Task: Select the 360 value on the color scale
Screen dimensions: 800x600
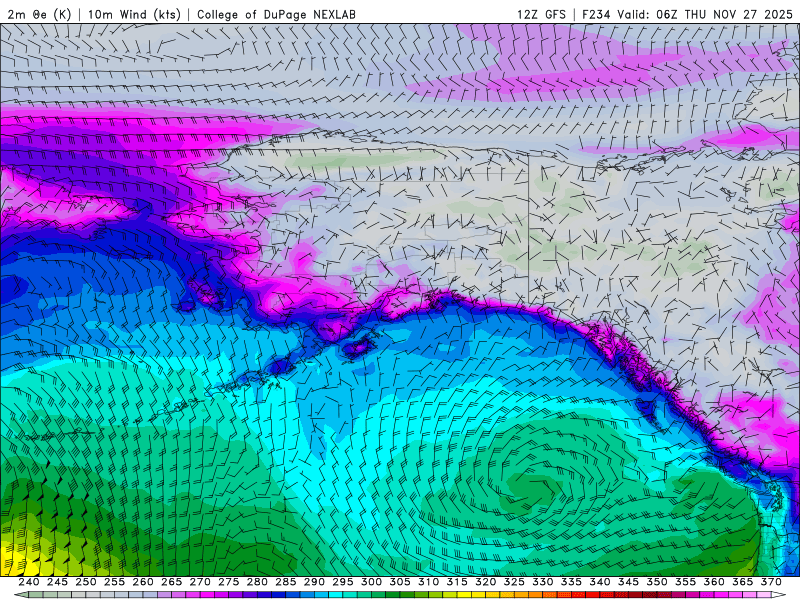Action: coord(714,582)
